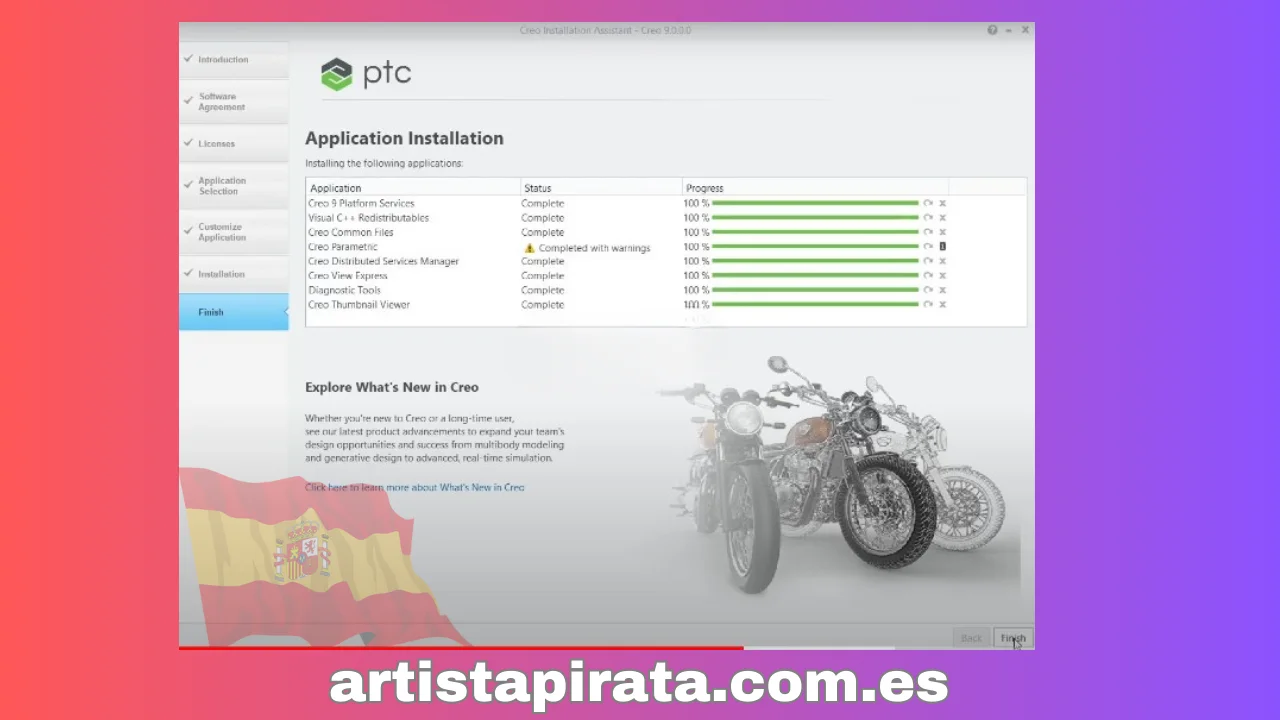This screenshot has height=720, width=1280.
Task: Open link to learn What's New in Creo
Action: point(415,488)
